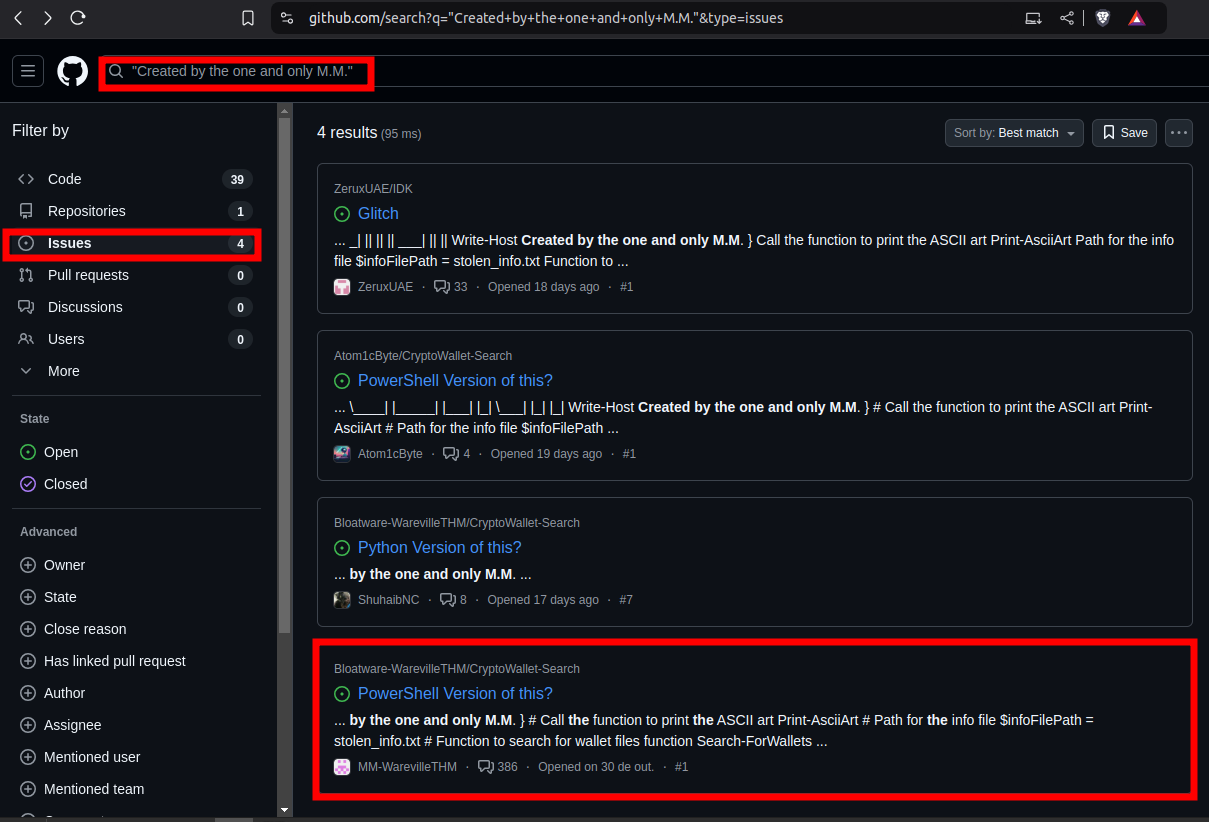Add Mentioned team advanced filter
This screenshot has height=822, width=1209.
tap(82, 789)
